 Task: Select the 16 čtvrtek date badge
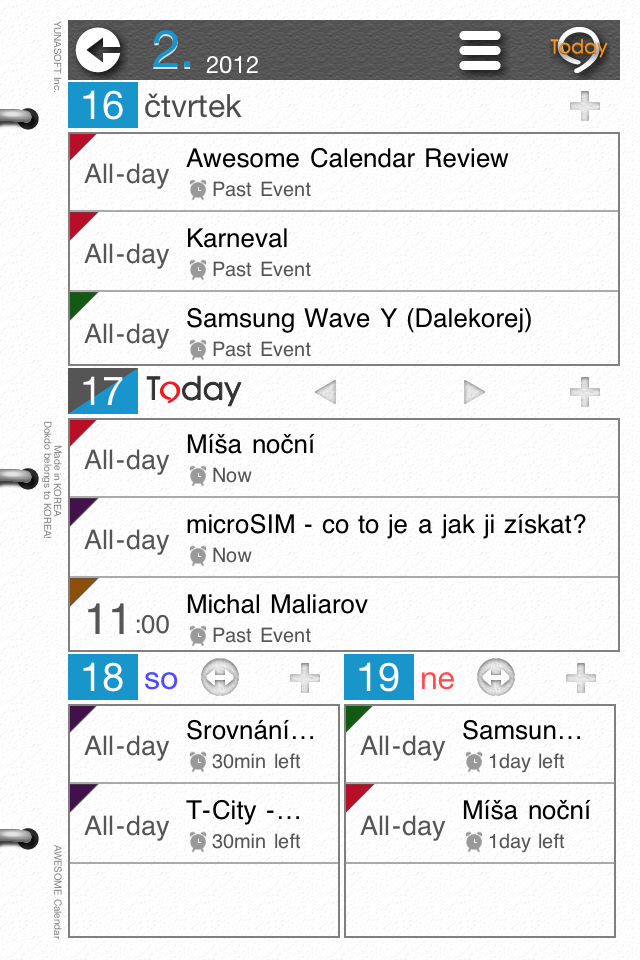point(101,106)
